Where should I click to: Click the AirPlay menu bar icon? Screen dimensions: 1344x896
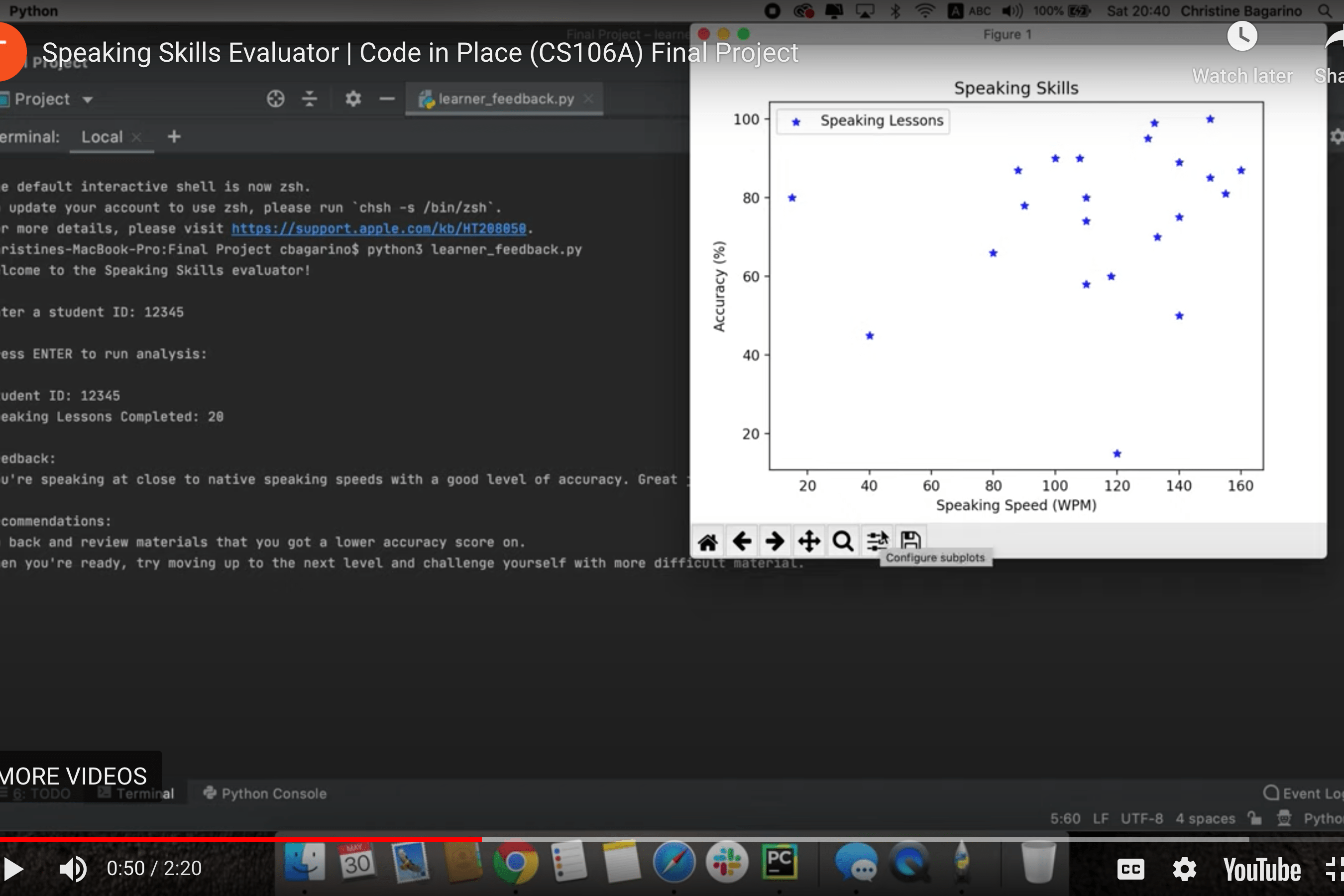tap(865, 11)
